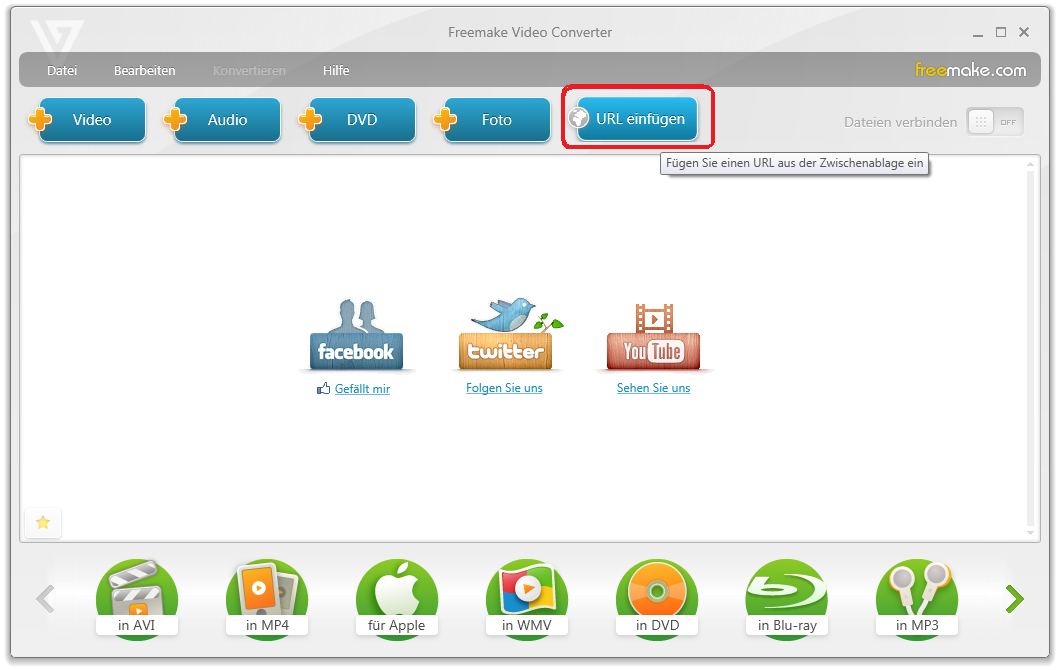1060x670 pixels.
Task: Choose the für Apple conversion icon
Action: [396, 599]
